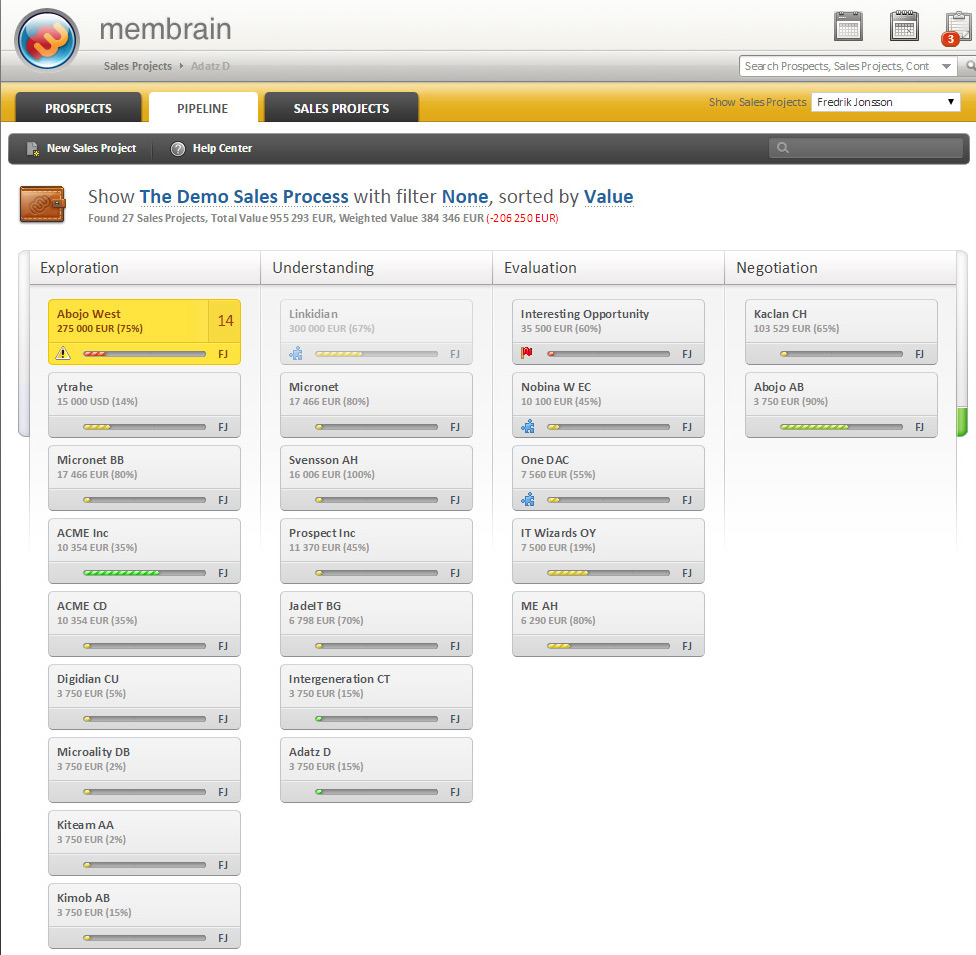The image size is (976, 955).
Task: Click the red -206 250 EUR amount
Action: 522,219
